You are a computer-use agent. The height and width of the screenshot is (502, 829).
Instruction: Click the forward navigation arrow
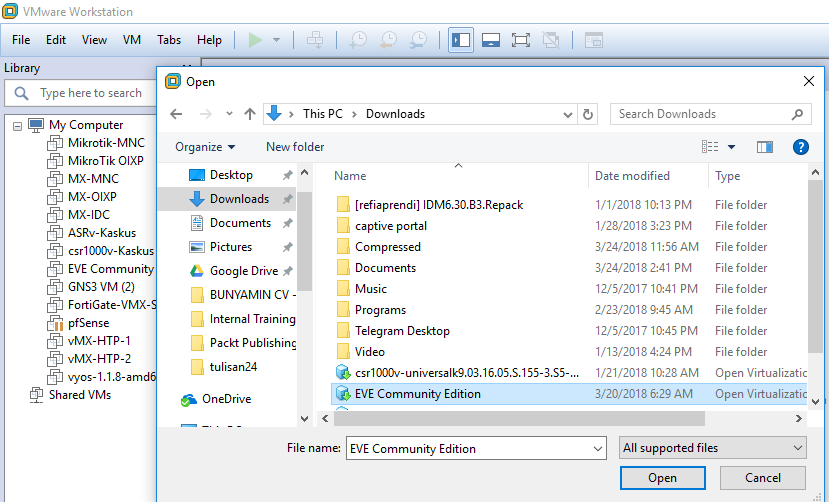[x=206, y=114]
